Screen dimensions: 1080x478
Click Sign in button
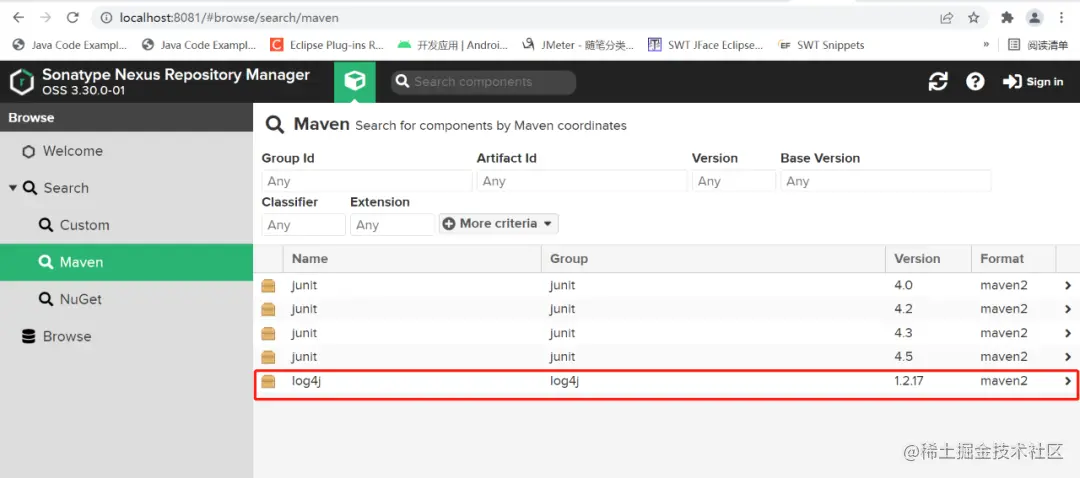(x=1033, y=82)
